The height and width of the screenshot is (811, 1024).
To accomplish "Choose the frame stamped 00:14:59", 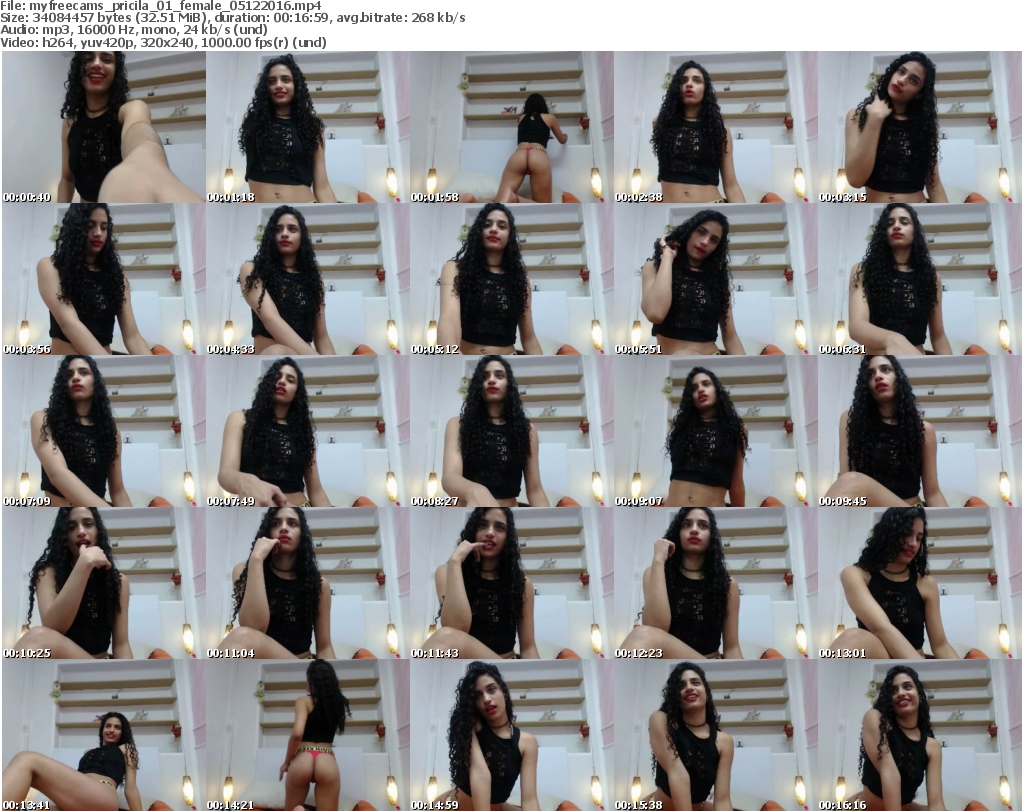I will click(x=512, y=735).
